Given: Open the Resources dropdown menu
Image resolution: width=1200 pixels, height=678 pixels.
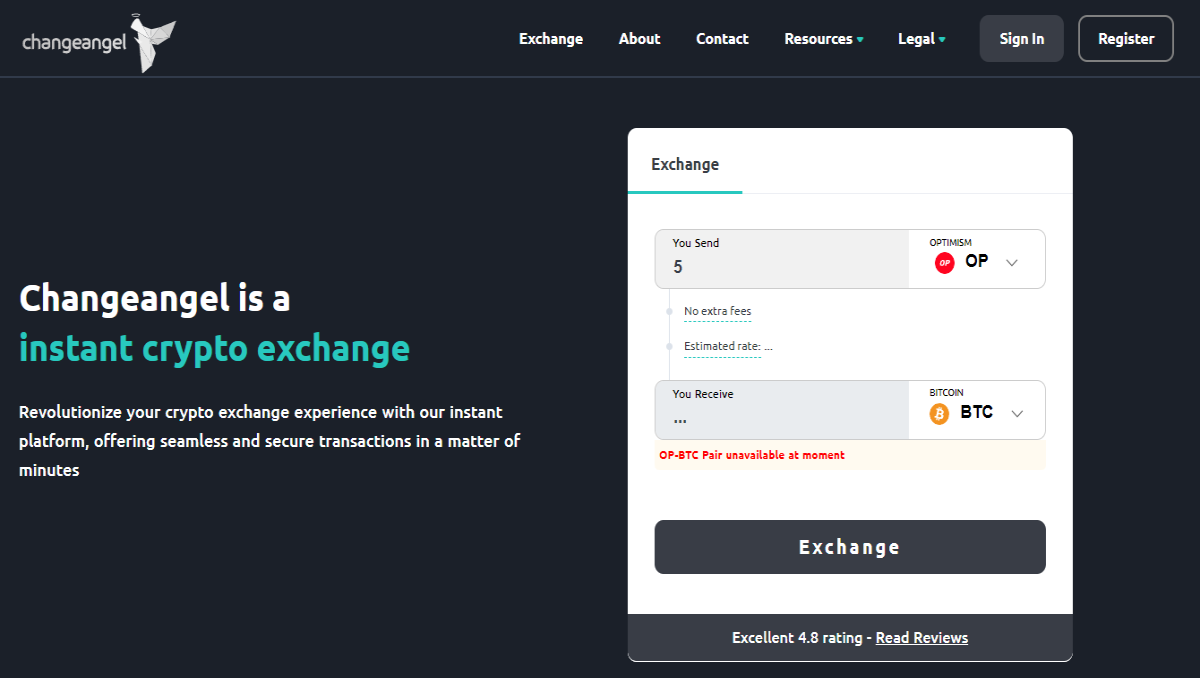Looking at the screenshot, I should point(824,39).
